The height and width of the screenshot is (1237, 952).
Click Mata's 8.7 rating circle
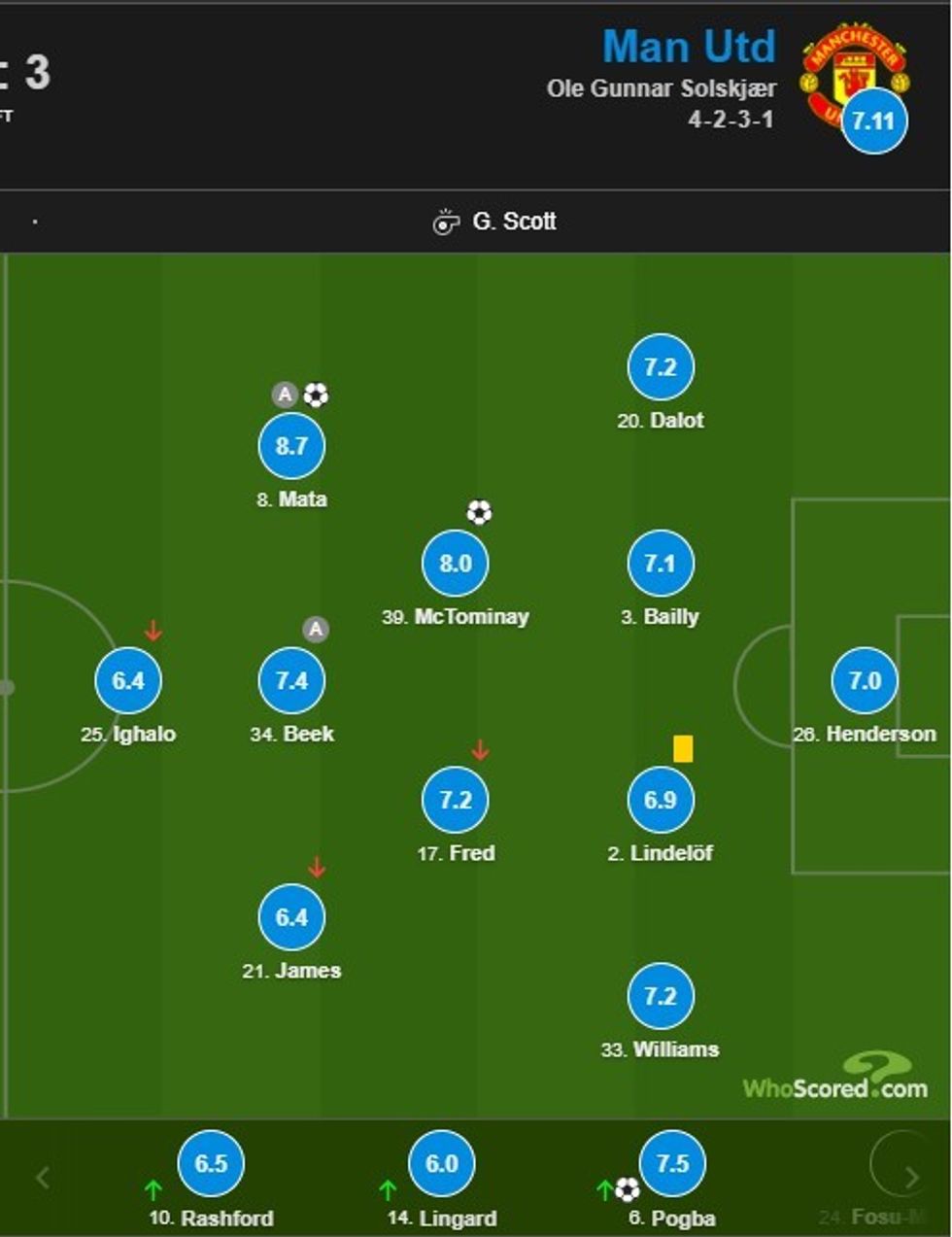[291, 446]
